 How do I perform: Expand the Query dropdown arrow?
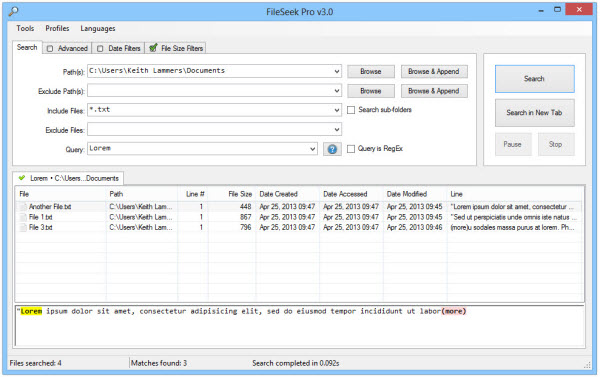tap(313, 149)
